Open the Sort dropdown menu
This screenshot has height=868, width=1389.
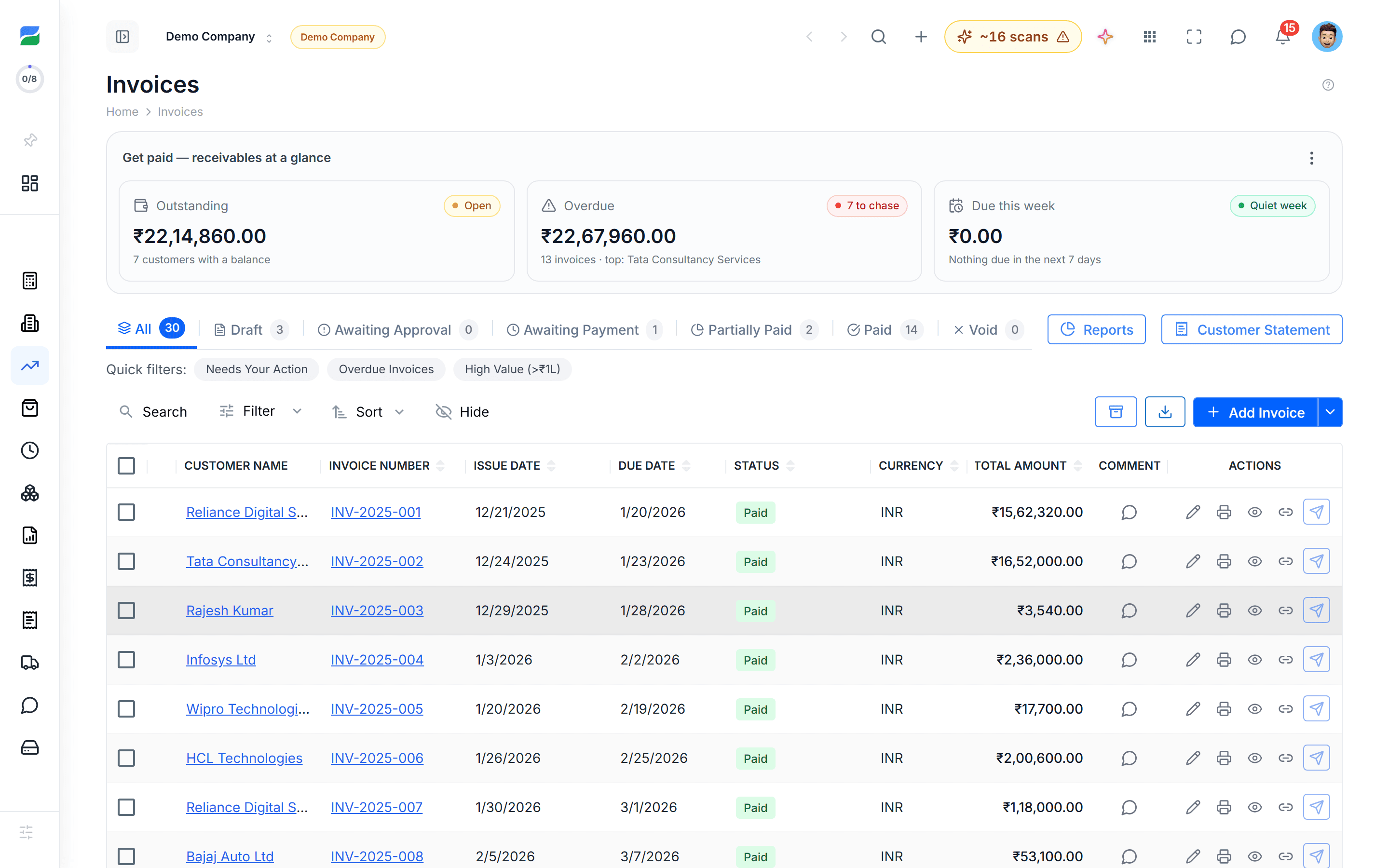(368, 412)
